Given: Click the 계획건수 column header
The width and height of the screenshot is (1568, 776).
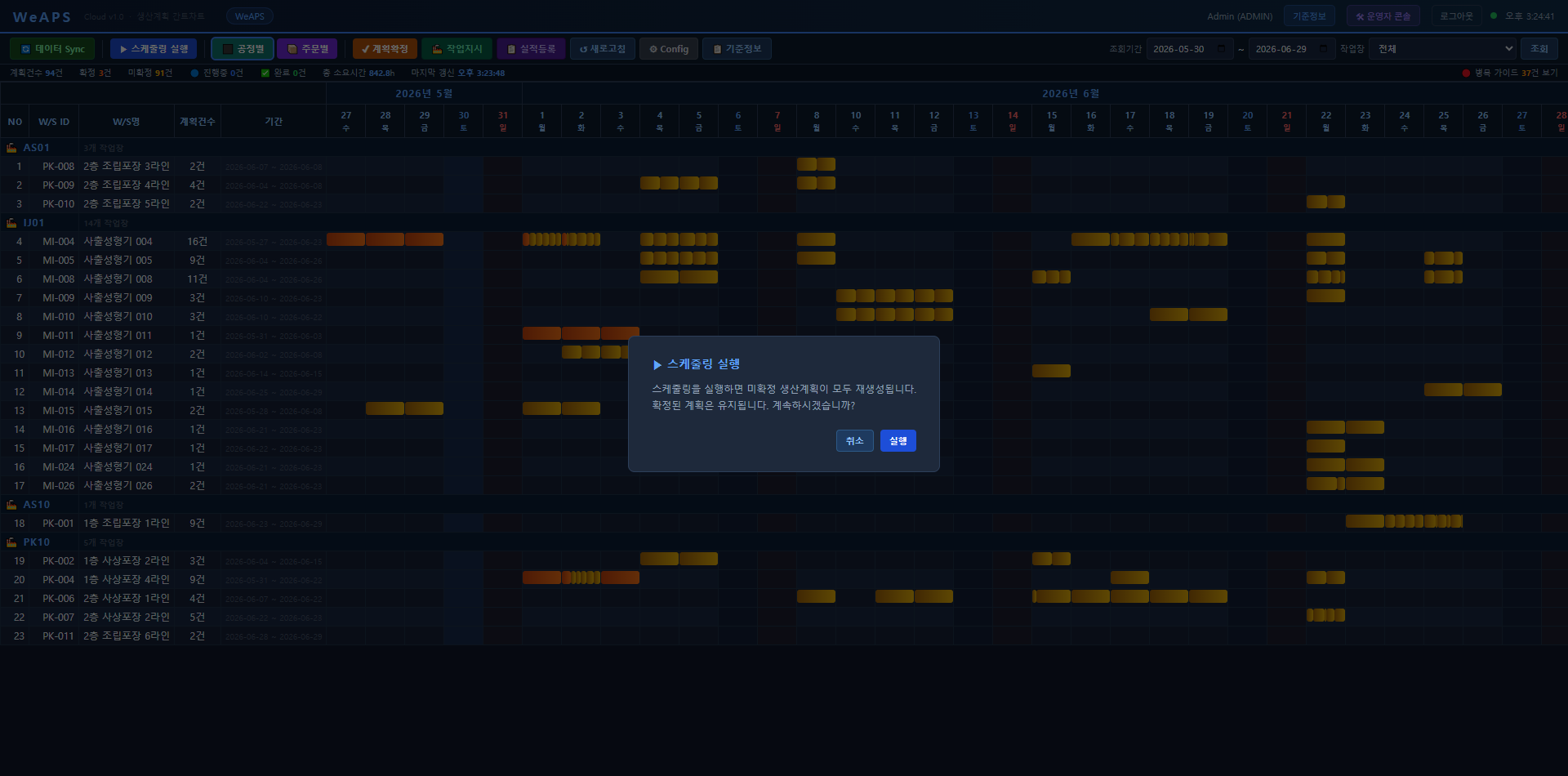Looking at the screenshot, I should pos(197,122).
